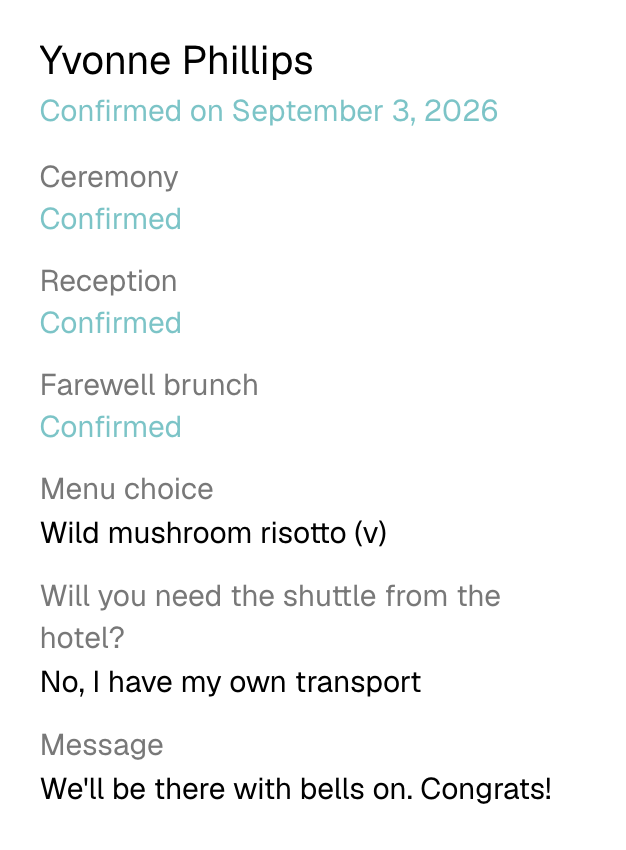Screen dimensions: 626x850
Task: Select the Wild mushroom risotto (v) answer
Action: click(x=214, y=533)
